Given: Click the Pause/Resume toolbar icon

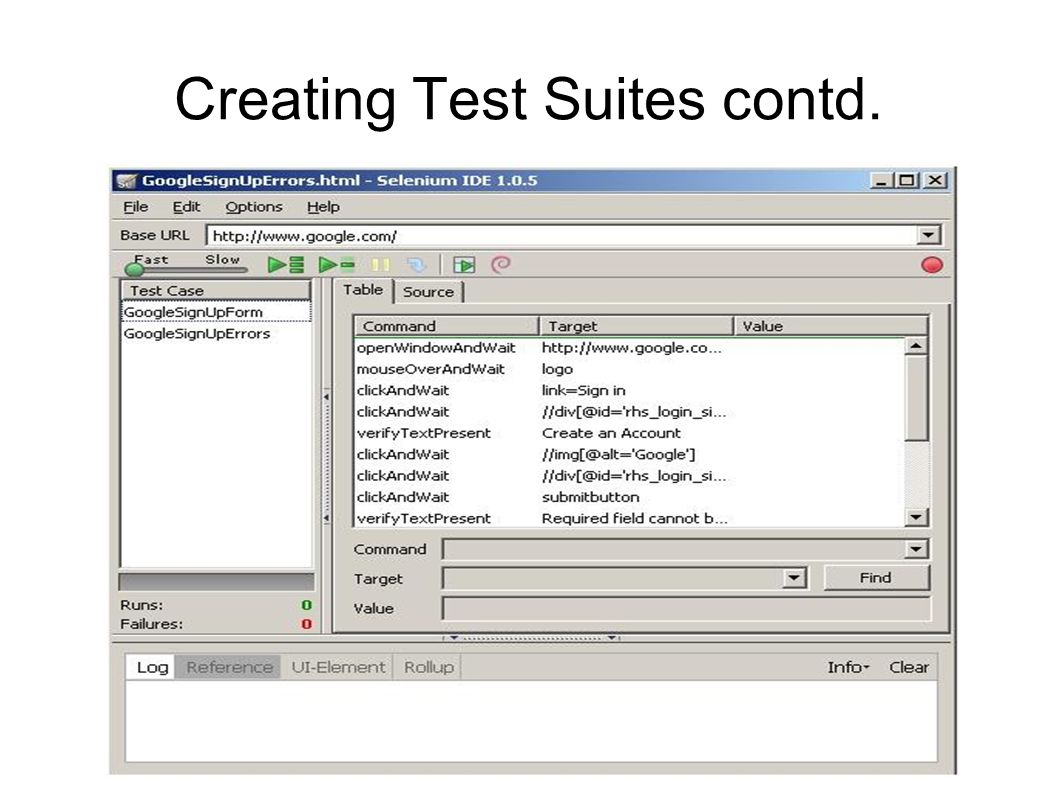Looking at the screenshot, I should click(x=381, y=265).
